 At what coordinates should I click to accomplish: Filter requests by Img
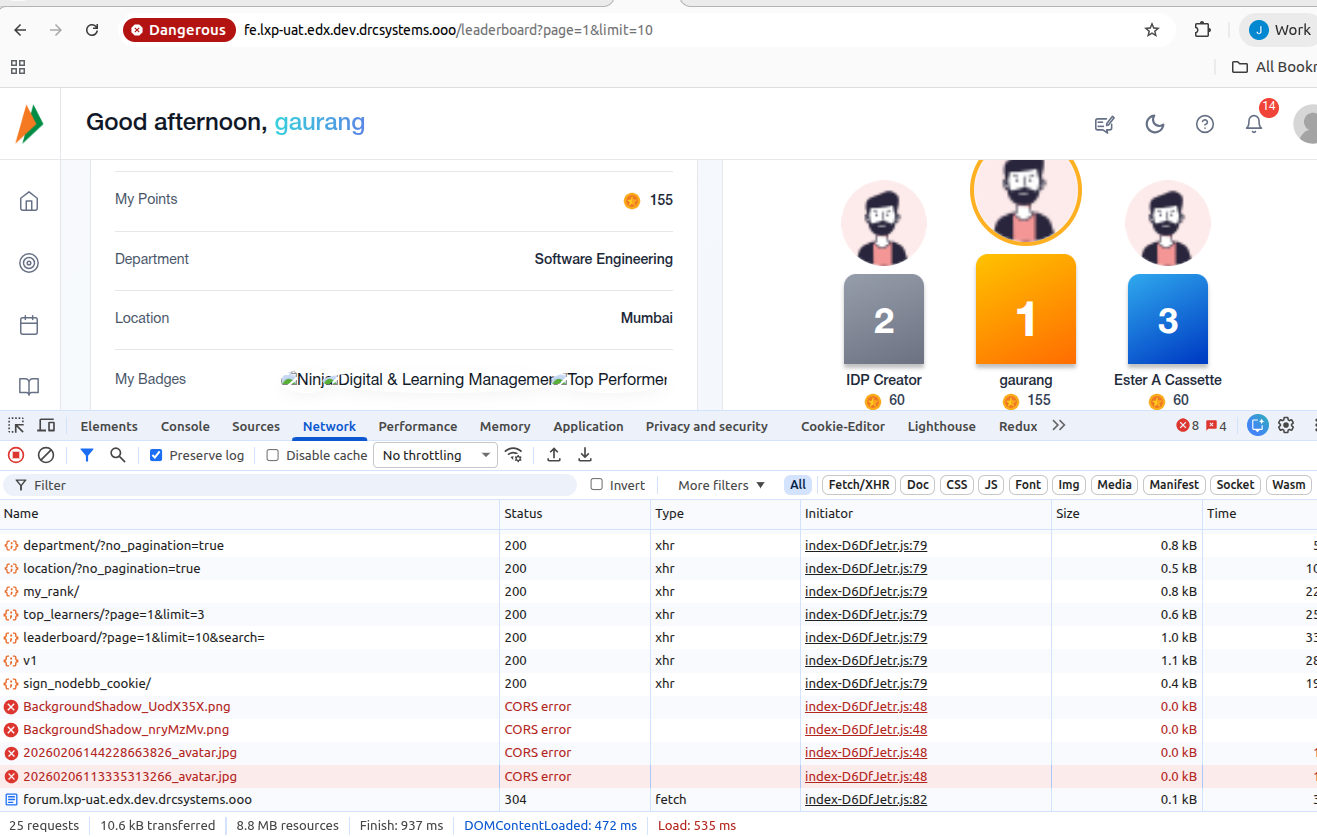coord(1069,485)
